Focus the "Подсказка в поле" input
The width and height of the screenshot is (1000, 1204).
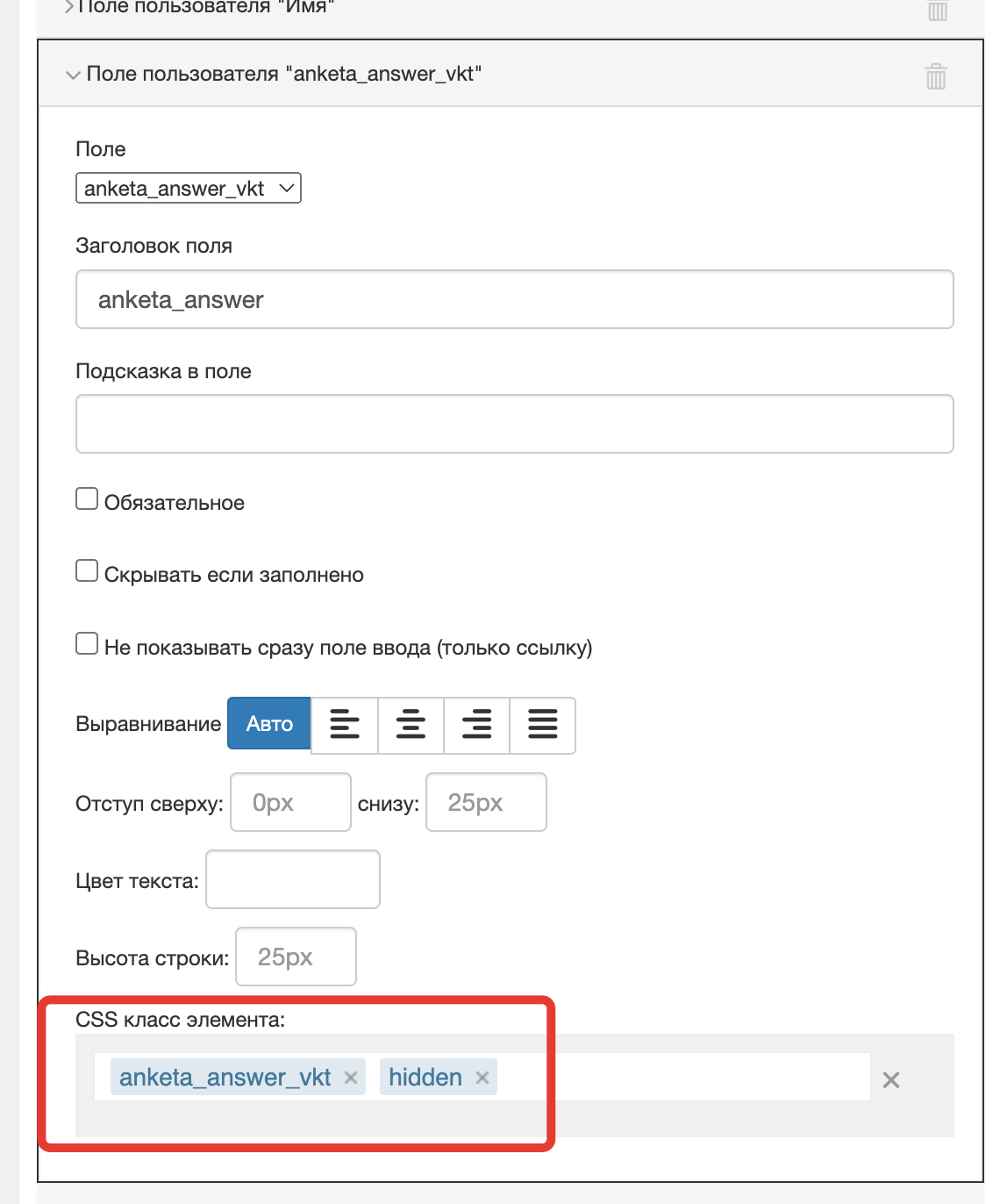[514, 424]
